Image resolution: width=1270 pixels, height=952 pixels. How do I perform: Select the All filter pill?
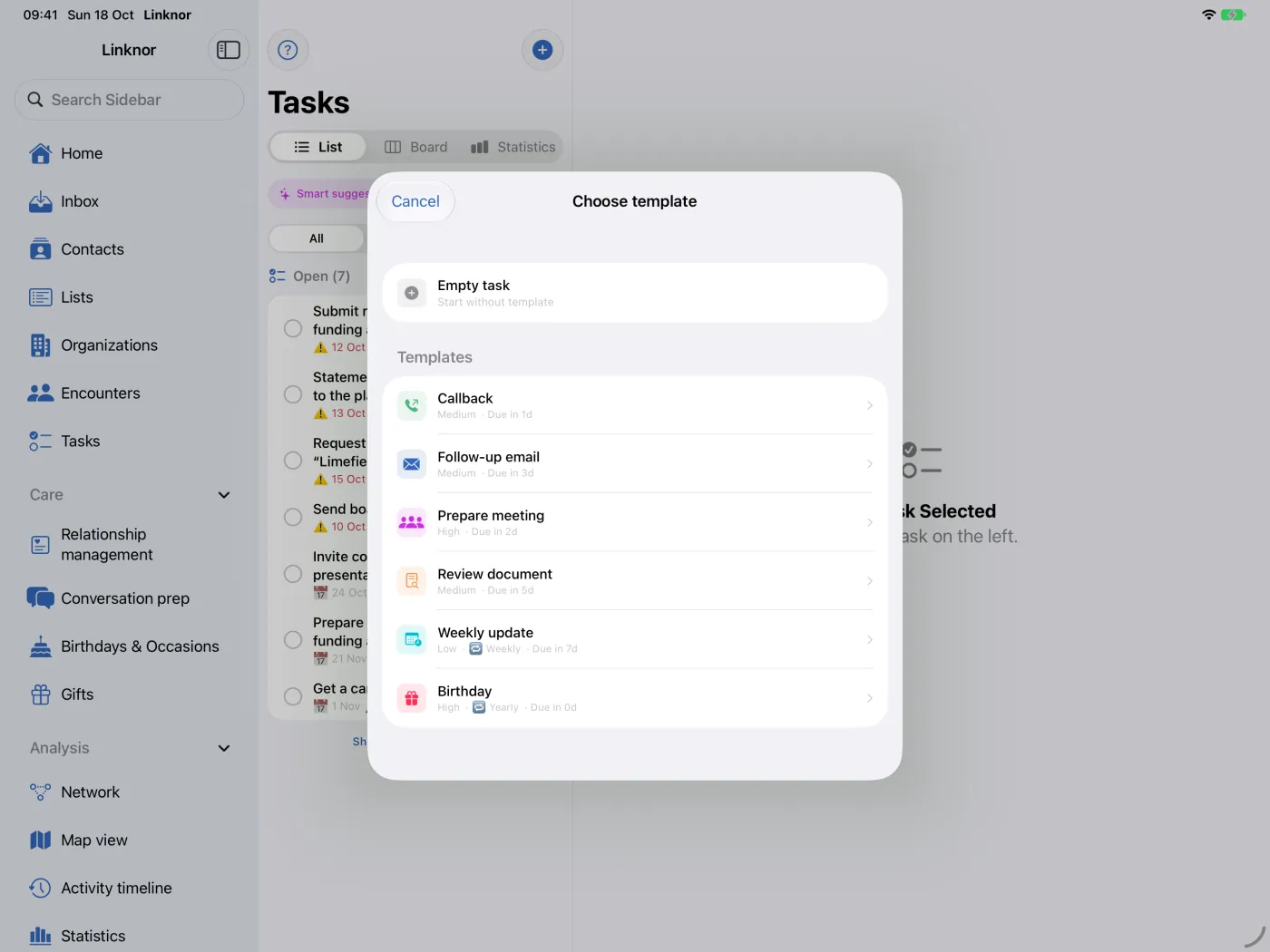point(317,238)
